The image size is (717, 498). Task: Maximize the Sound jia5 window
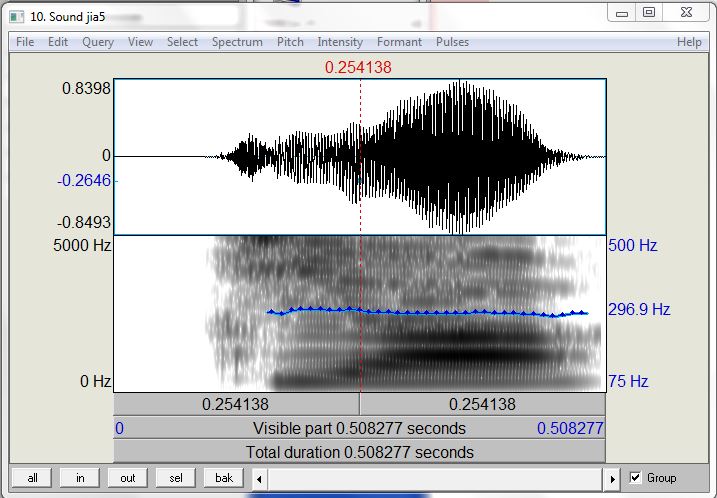coord(649,13)
